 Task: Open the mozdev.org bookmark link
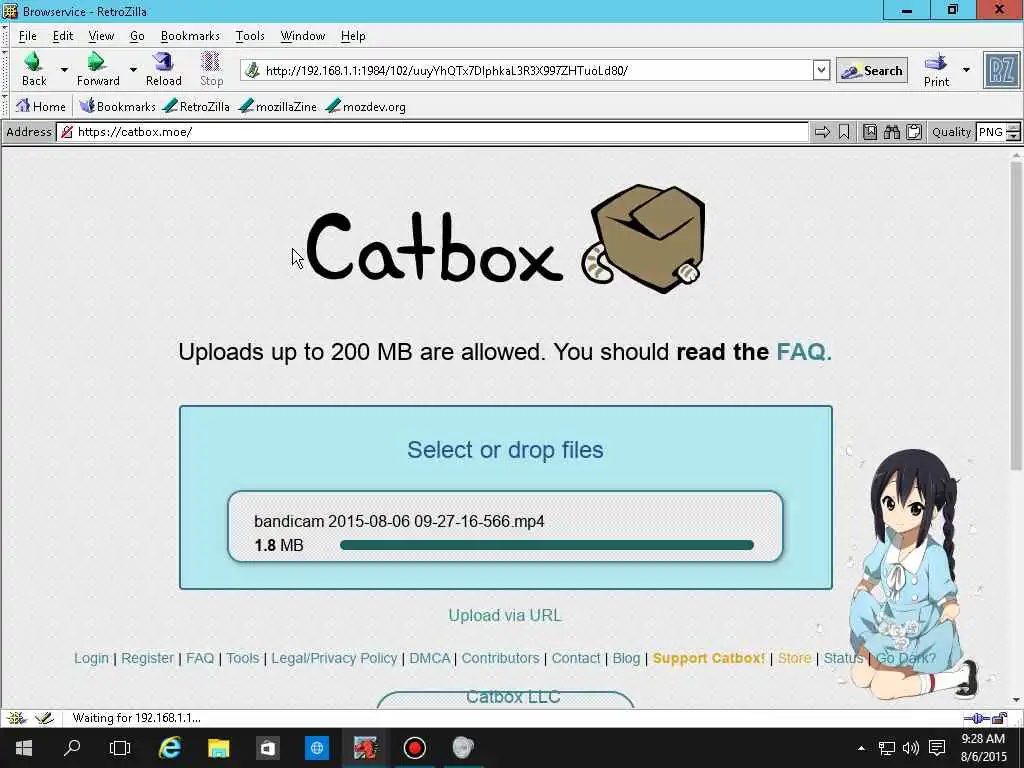[366, 106]
